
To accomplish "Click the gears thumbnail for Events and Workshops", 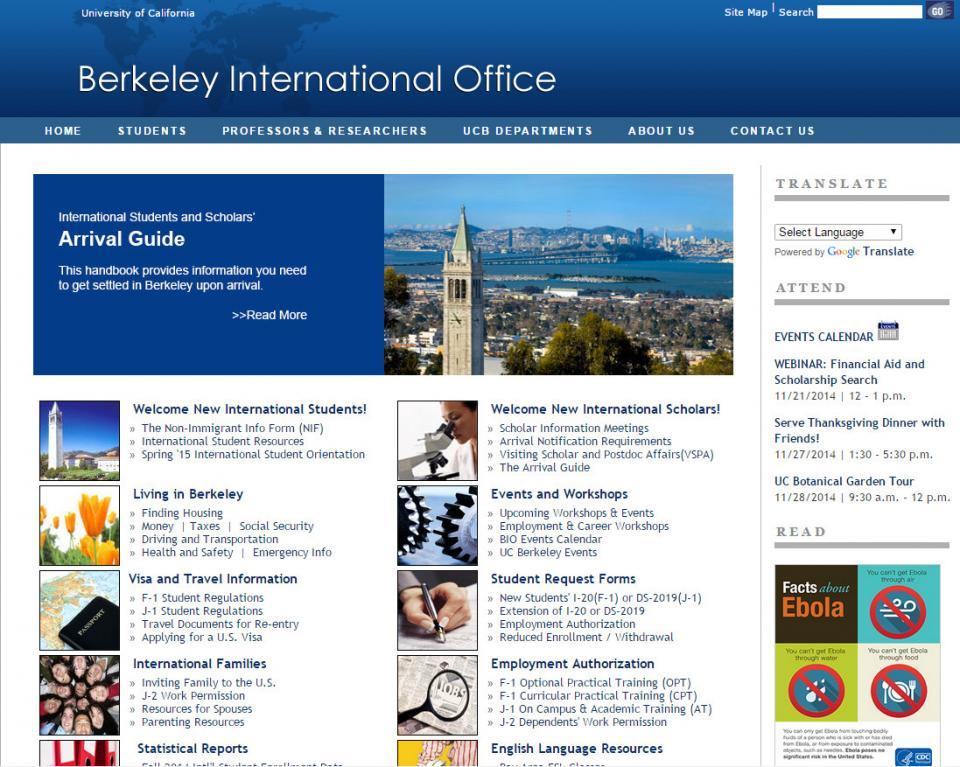I will pos(437,525).
